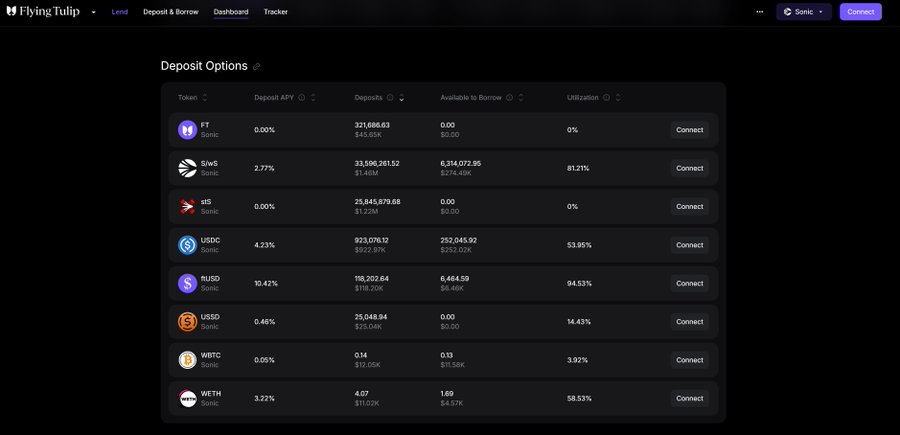Click the stS token icon
This screenshot has height=435, width=900.
pos(187,207)
